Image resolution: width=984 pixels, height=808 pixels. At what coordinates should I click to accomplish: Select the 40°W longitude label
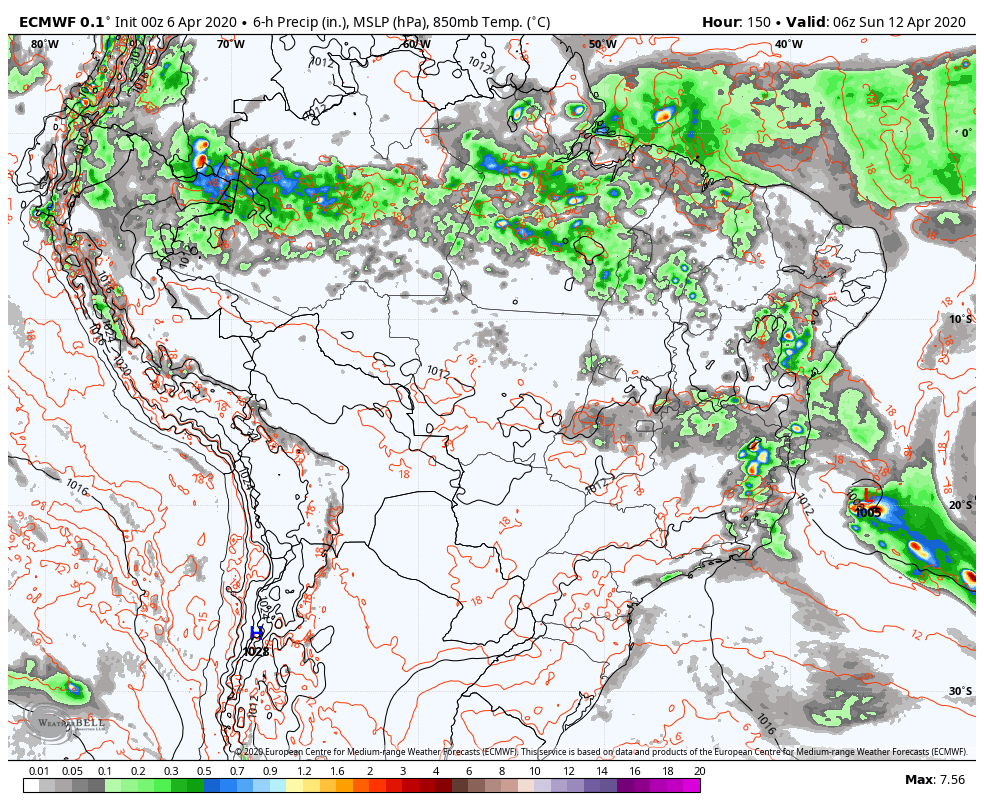[788, 44]
